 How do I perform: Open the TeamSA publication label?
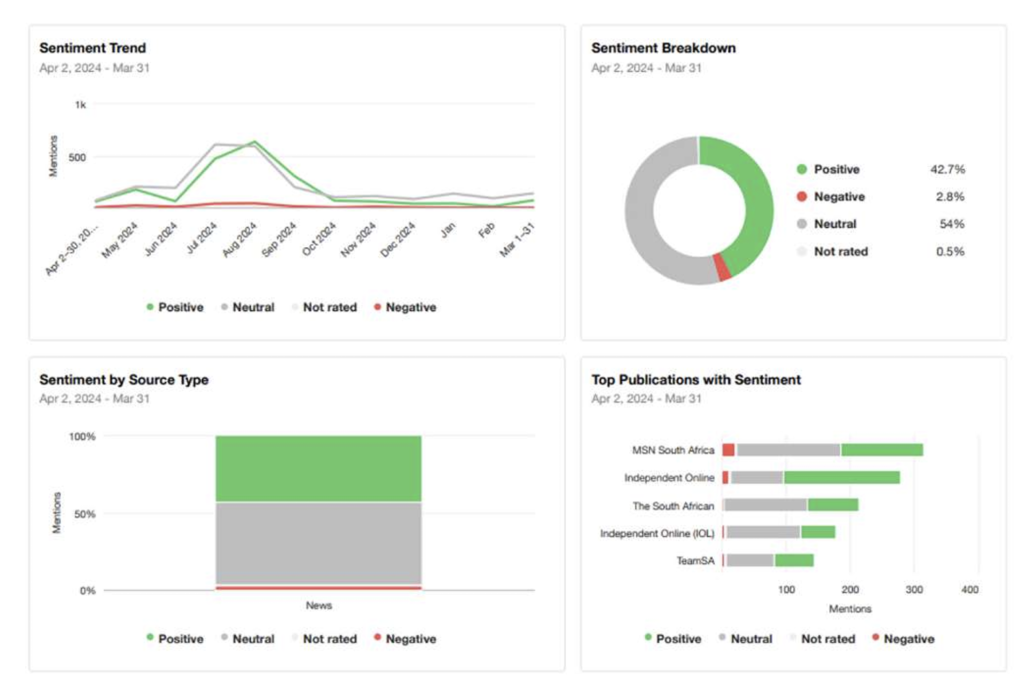coord(695,561)
